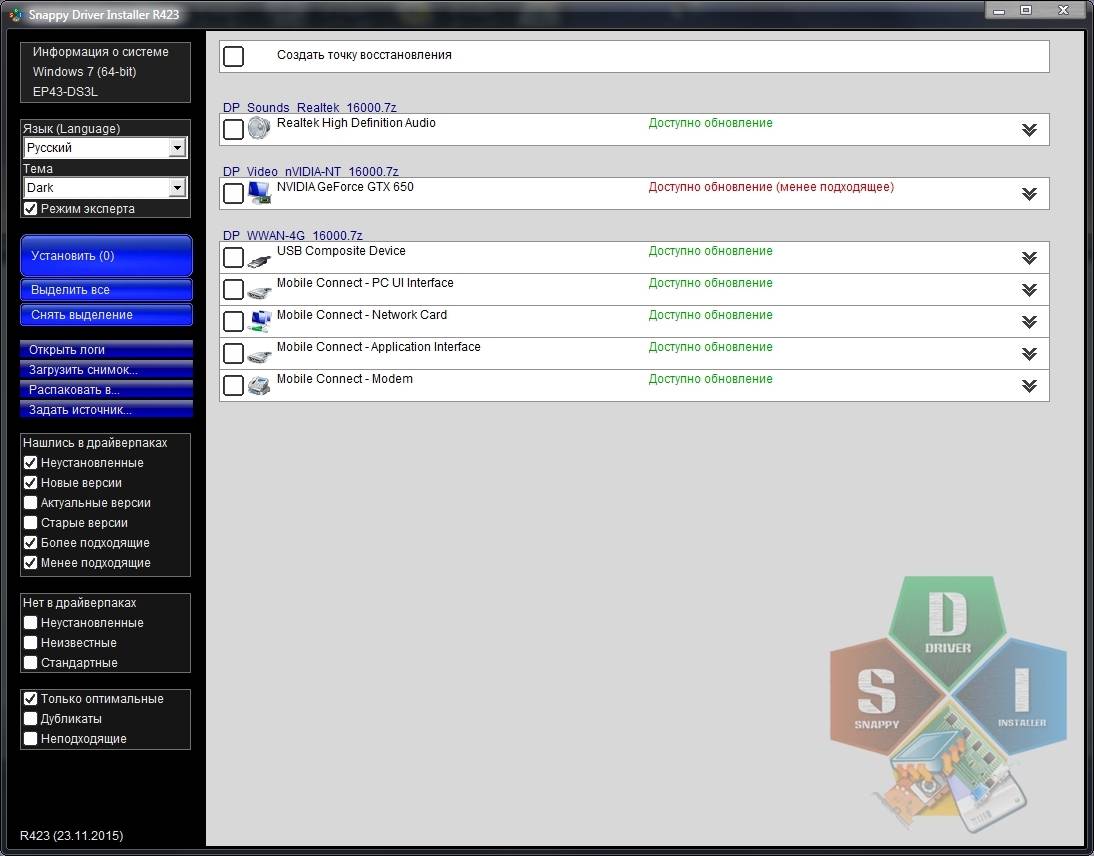Tick the create restore point checkbox
The width and height of the screenshot is (1094, 856).
pyautogui.click(x=233, y=56)
